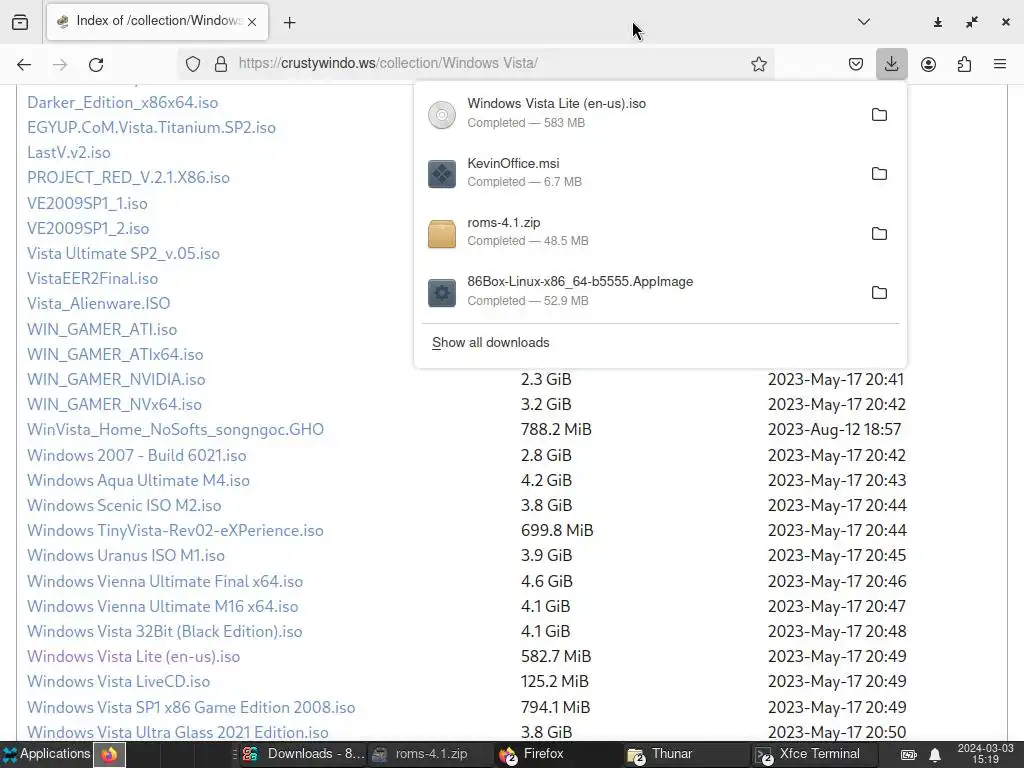Open the notification bell in panel
The width and height of the screenshot is (1024, 768).
click(x=935, y=755)
